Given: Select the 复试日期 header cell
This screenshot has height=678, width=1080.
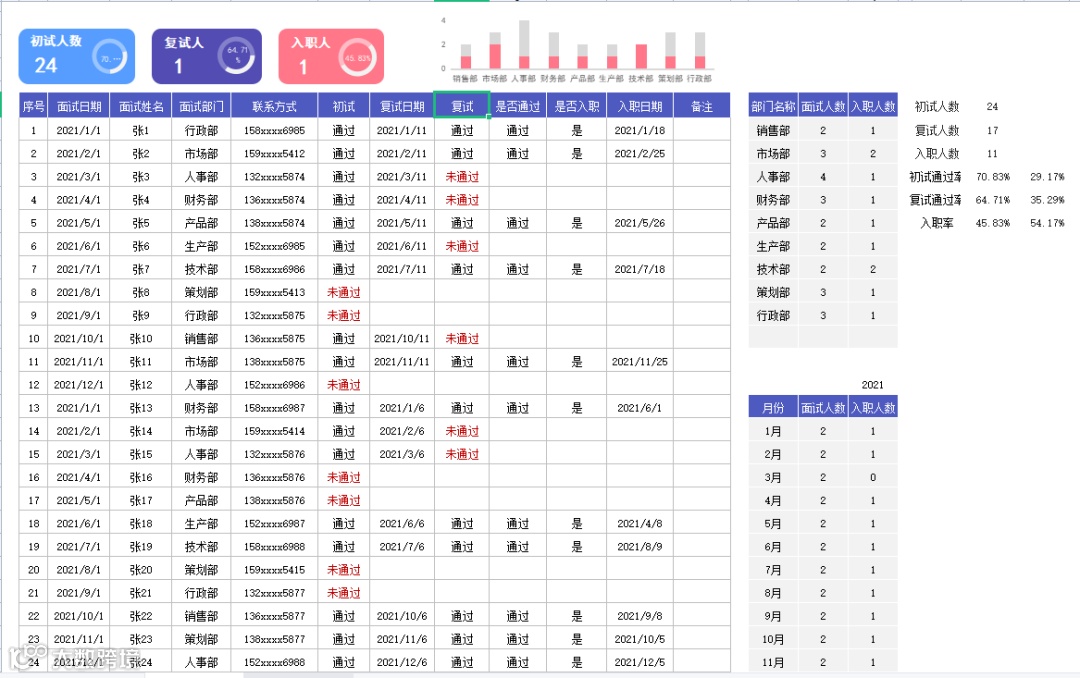Looking at the screenshot, I should (x=402, y=106).
